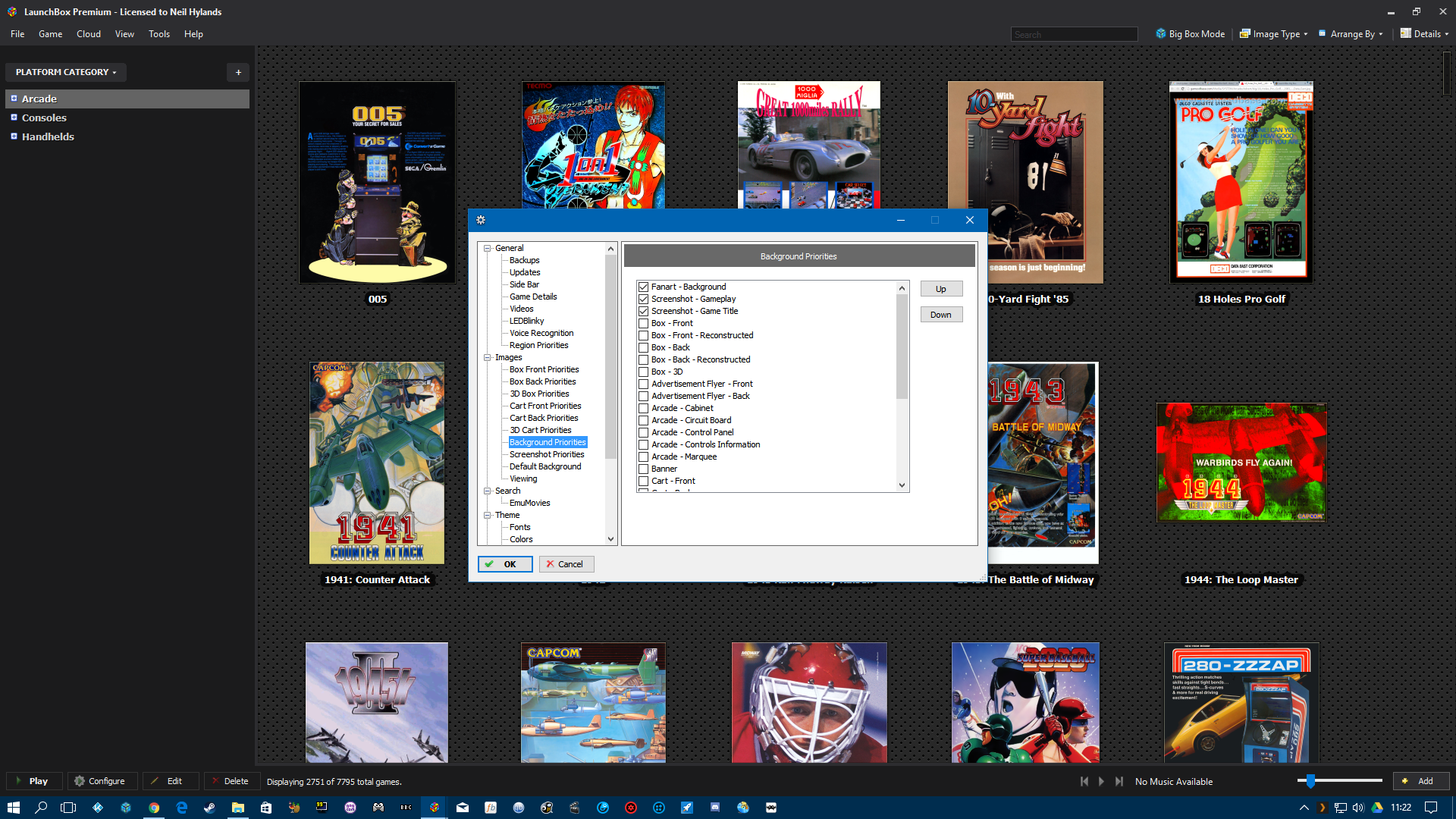Open the Help menu
Viewport: 1456px width, 819px height.
pyautogui.click(x=193, y=34)
